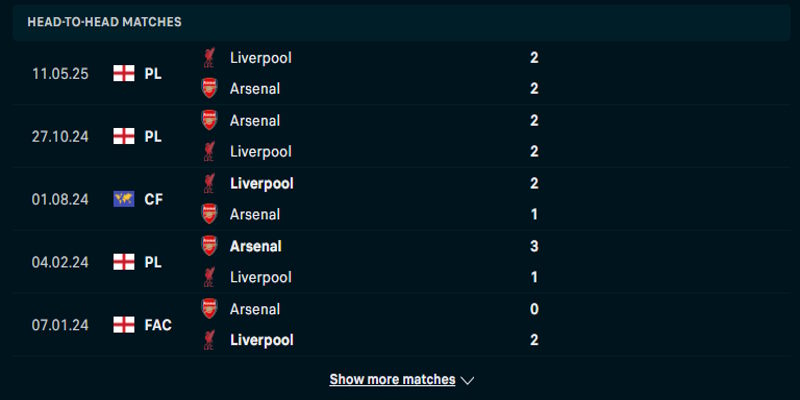The image size is (800, 400).
Task: Open FAC competition label for 07.01.24
Action: click(x=157, y=324)
